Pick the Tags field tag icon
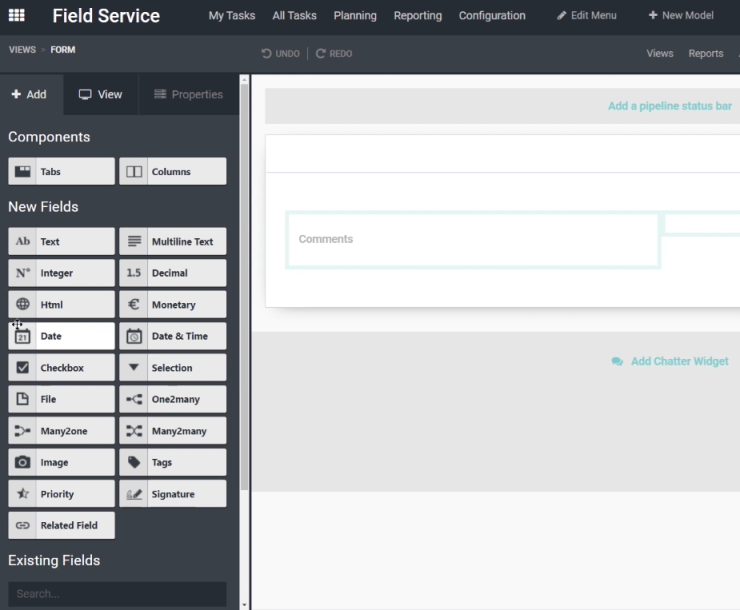Viewport: 740px width, 610px height. point(134,462)
